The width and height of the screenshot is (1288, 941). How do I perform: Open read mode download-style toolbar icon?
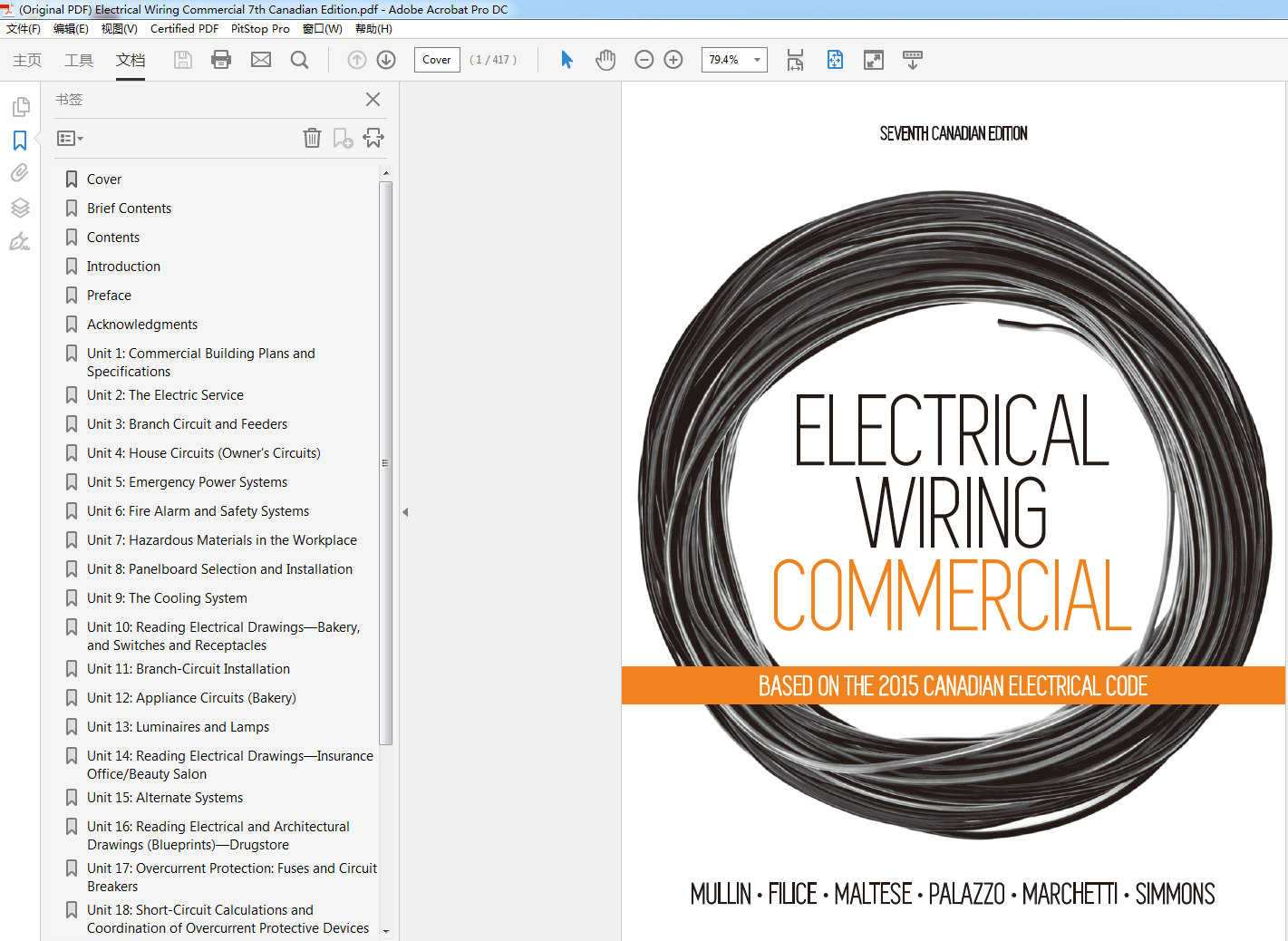coord(913,60)
